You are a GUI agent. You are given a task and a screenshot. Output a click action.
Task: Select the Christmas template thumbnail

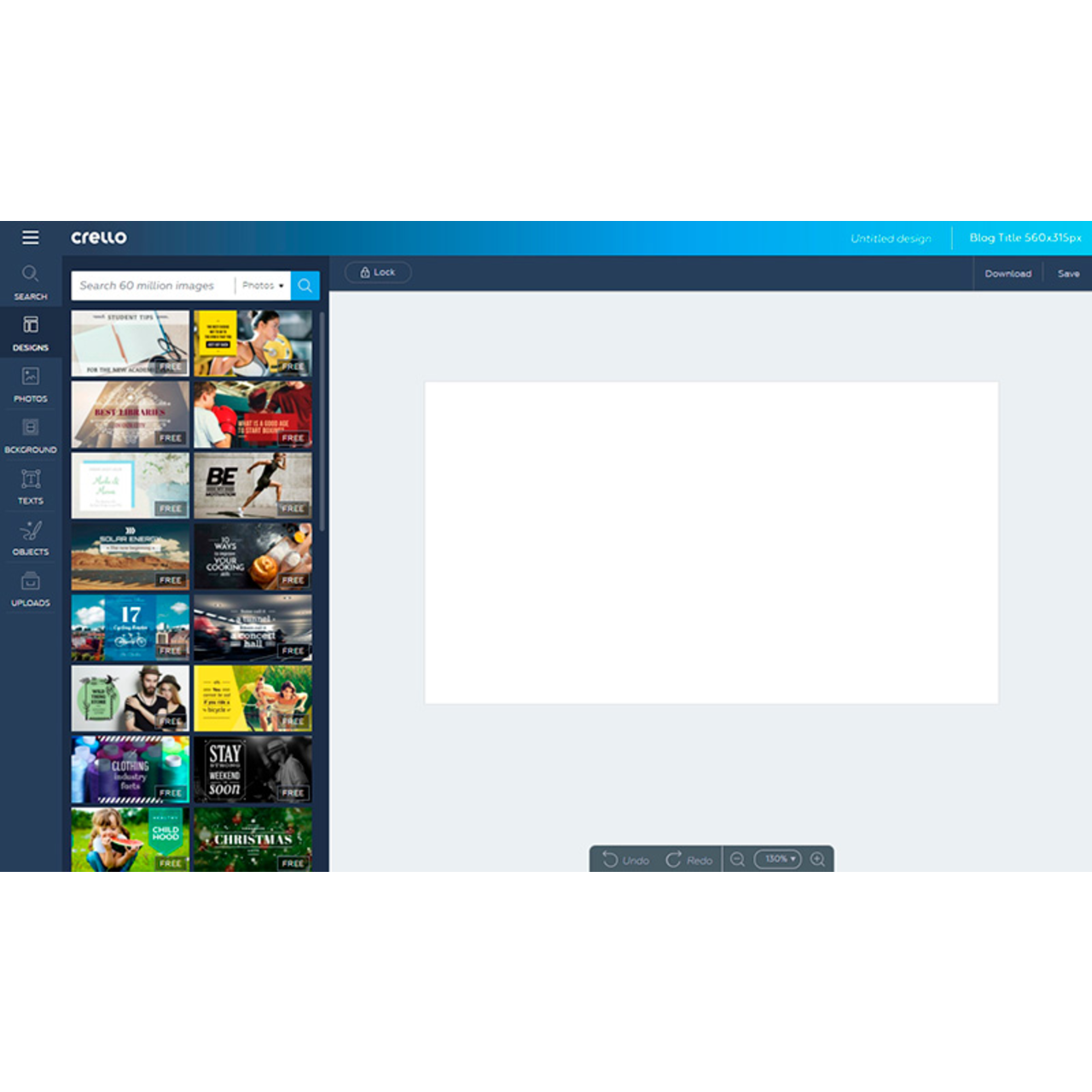pos(253,840)
